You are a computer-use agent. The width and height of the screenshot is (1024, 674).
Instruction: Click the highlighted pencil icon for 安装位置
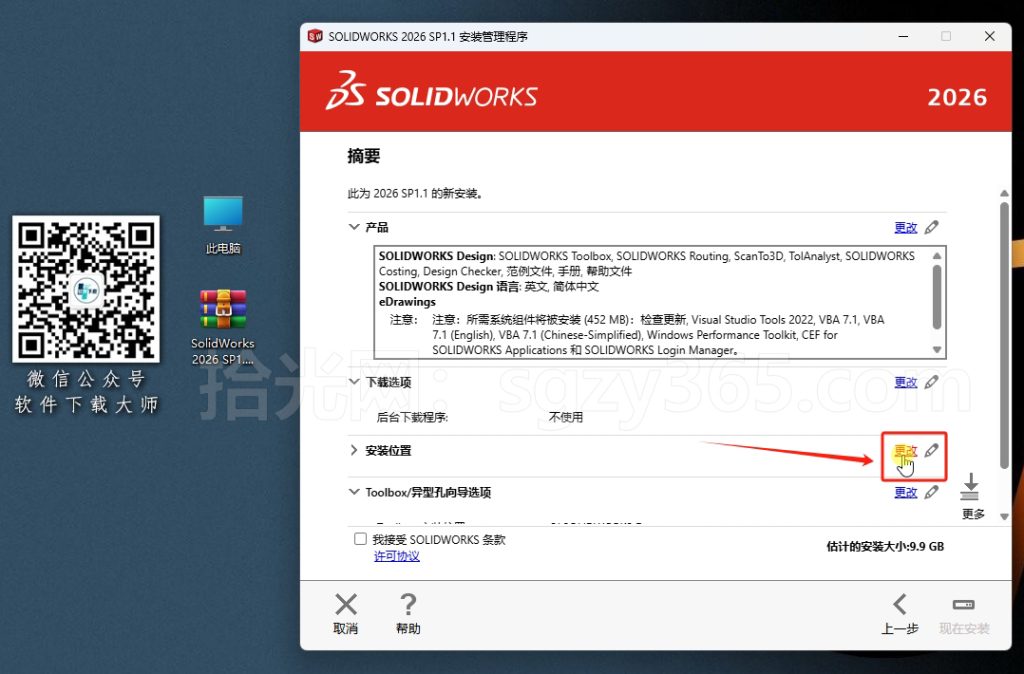(x=932, y=450)
